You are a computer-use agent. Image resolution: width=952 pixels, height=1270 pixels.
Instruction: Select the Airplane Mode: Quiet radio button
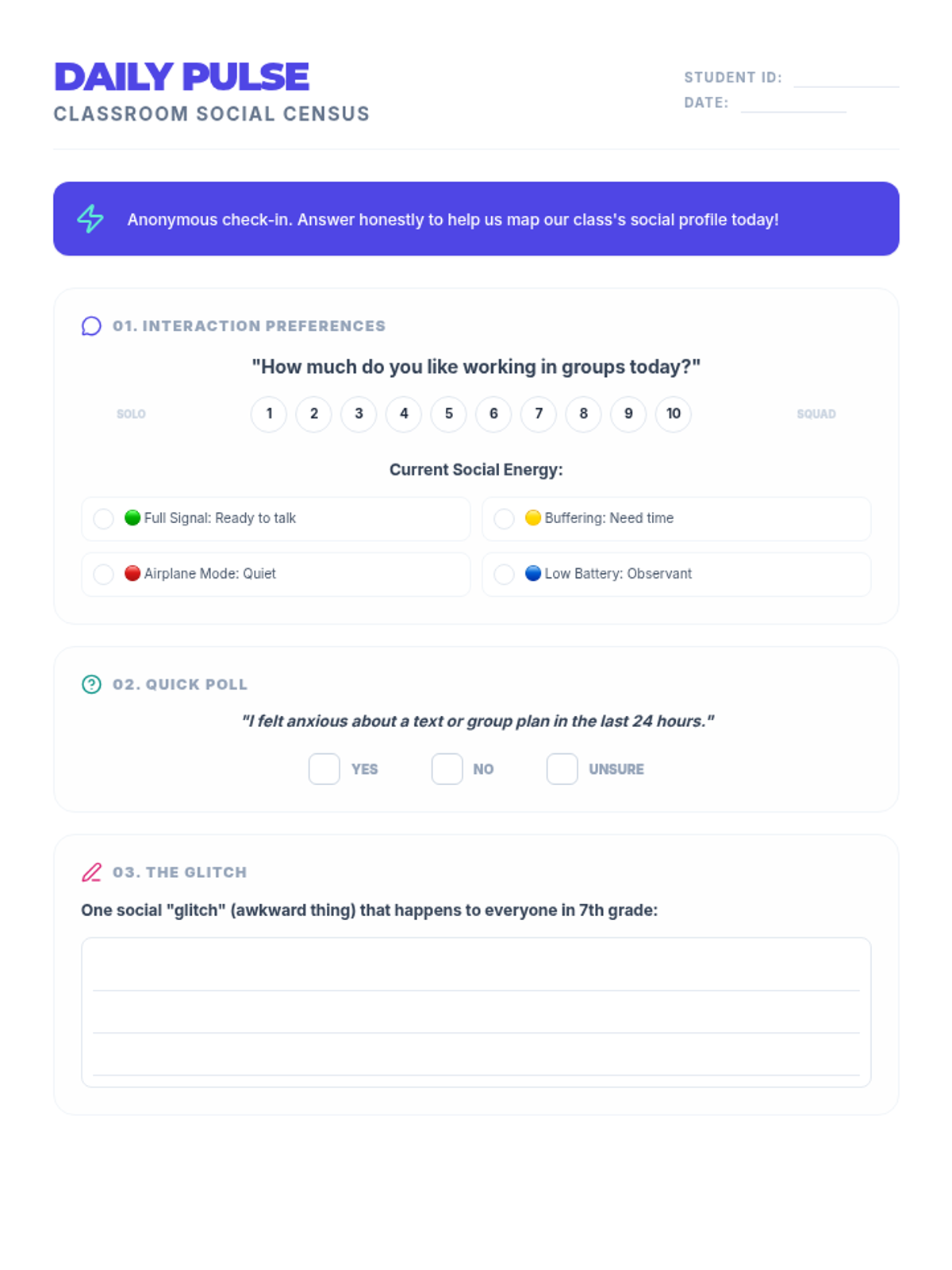click(104, 574)
